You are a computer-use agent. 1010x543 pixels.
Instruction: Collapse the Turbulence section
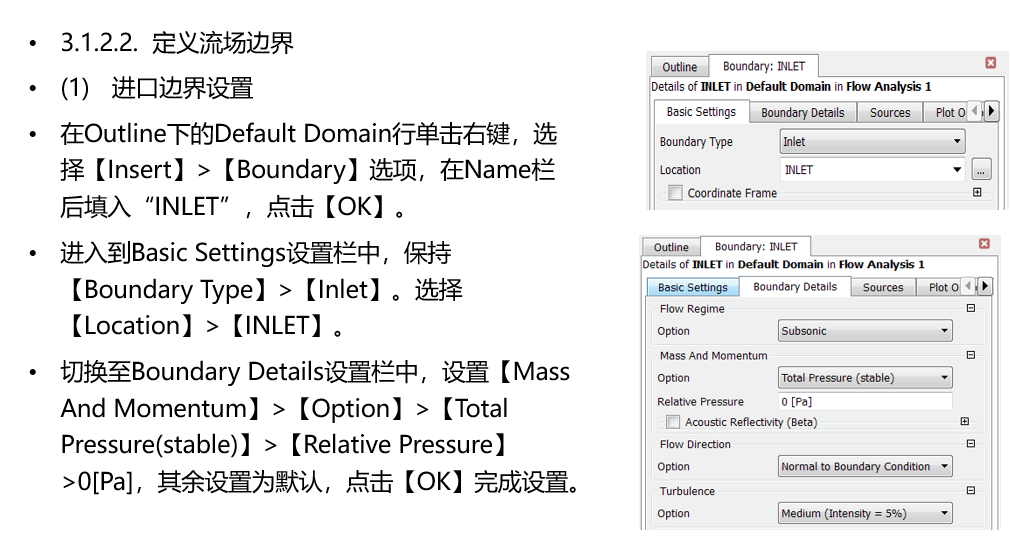[x=971, y=490]
